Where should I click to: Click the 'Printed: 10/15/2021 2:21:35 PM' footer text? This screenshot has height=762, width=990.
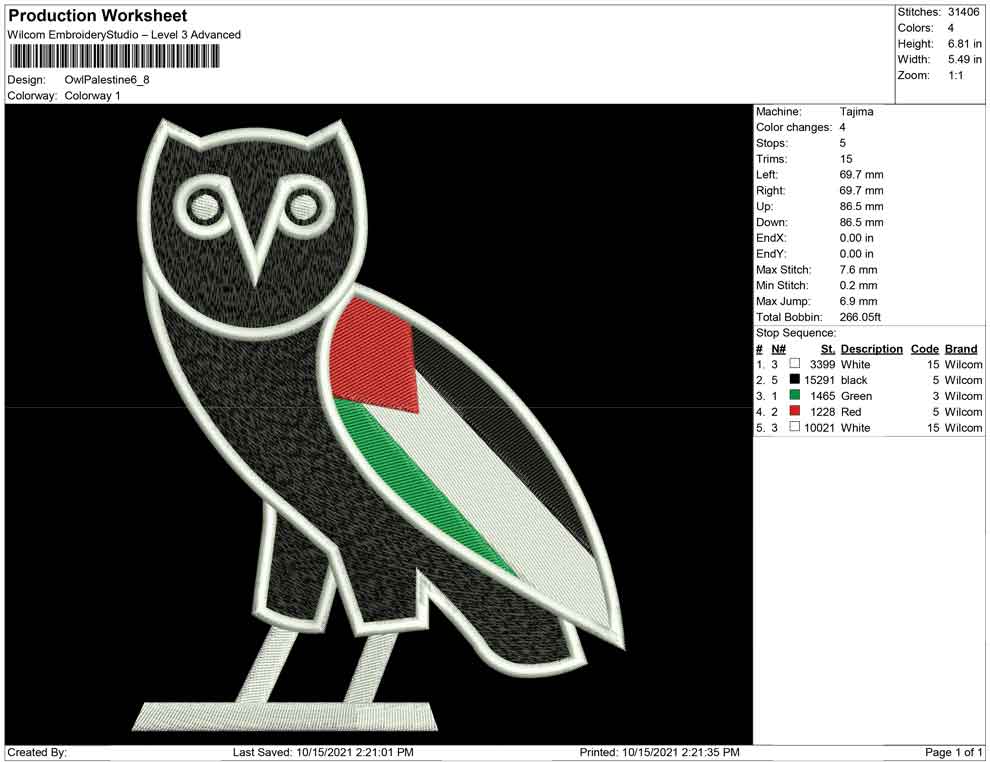[659, 752]
